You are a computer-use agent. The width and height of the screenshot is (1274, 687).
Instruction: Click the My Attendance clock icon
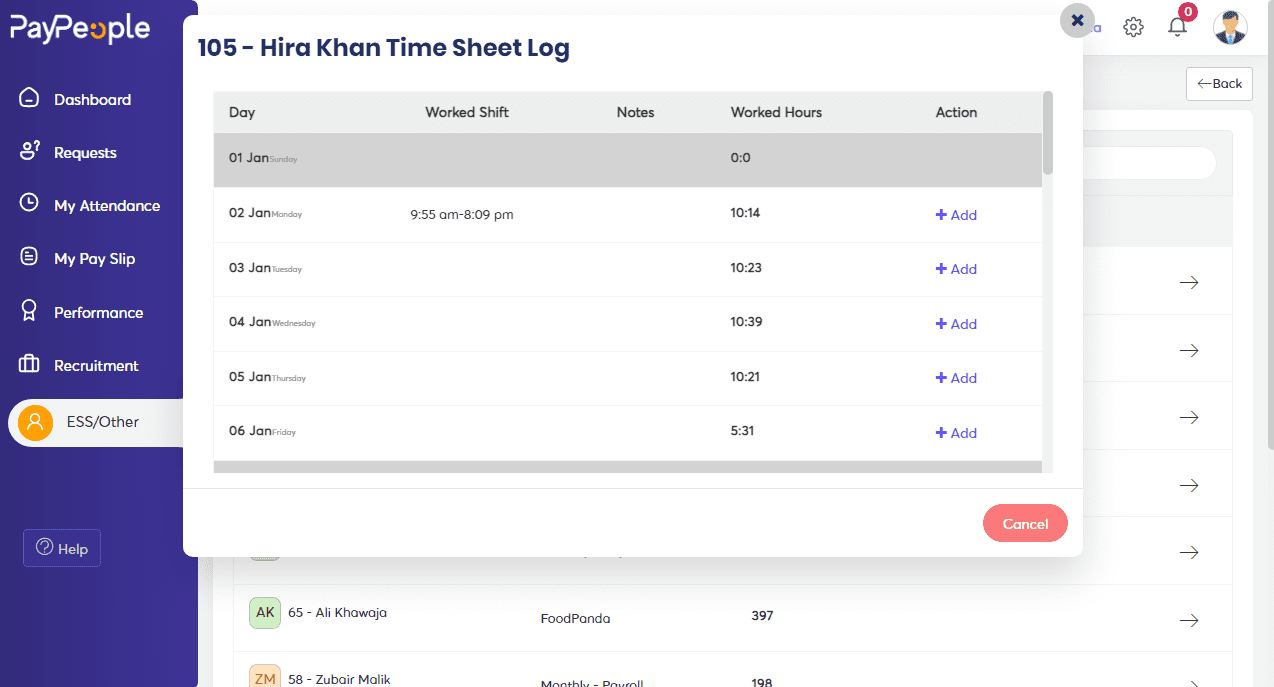(x=29, y=205)
